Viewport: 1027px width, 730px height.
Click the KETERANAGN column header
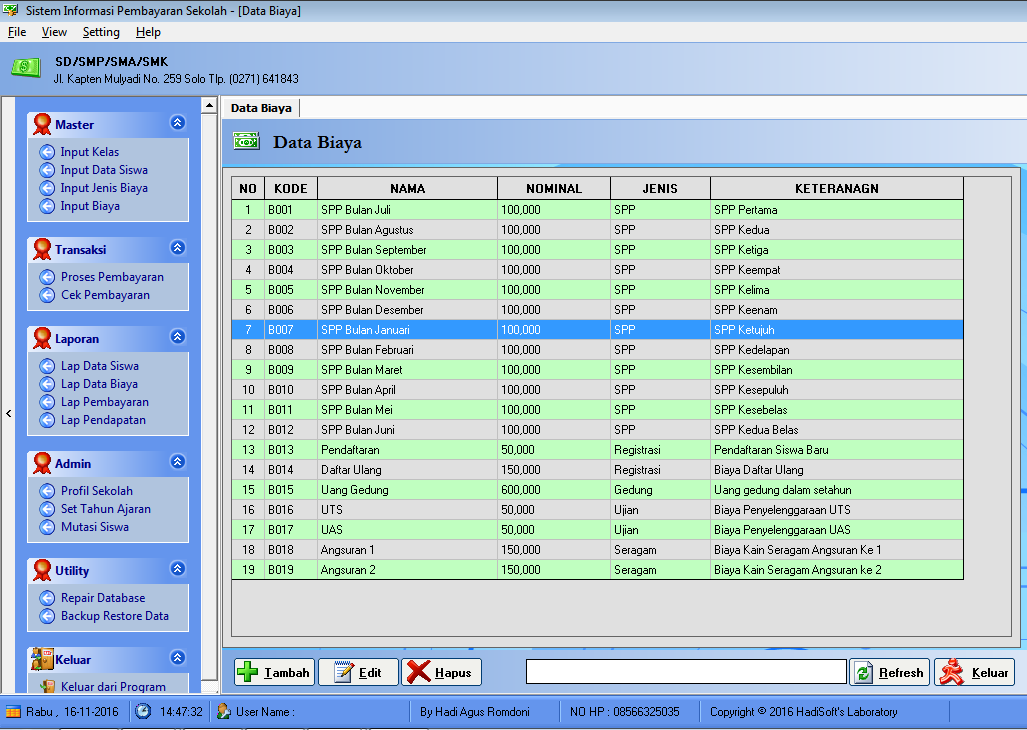[x=837, y=189]
